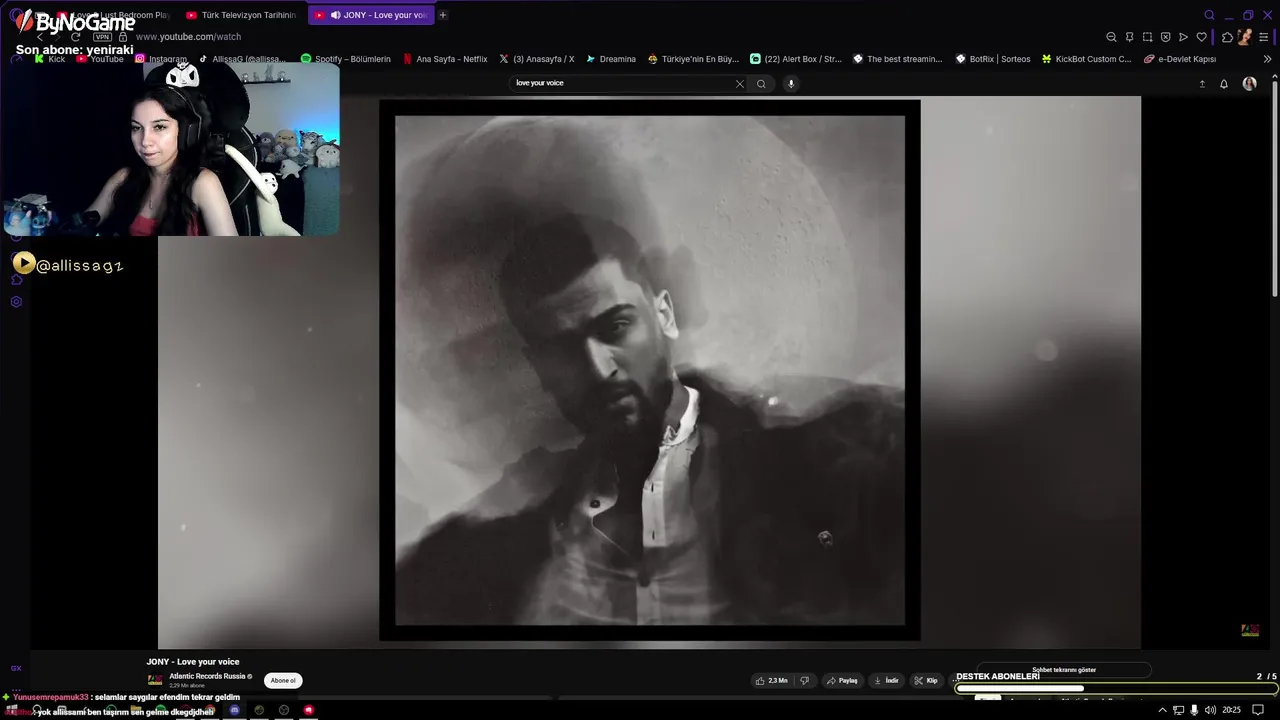Click Sohbet tekrarını göster button
Image resolution: width=1280 pixels, height=720 pixels.
1064,670
